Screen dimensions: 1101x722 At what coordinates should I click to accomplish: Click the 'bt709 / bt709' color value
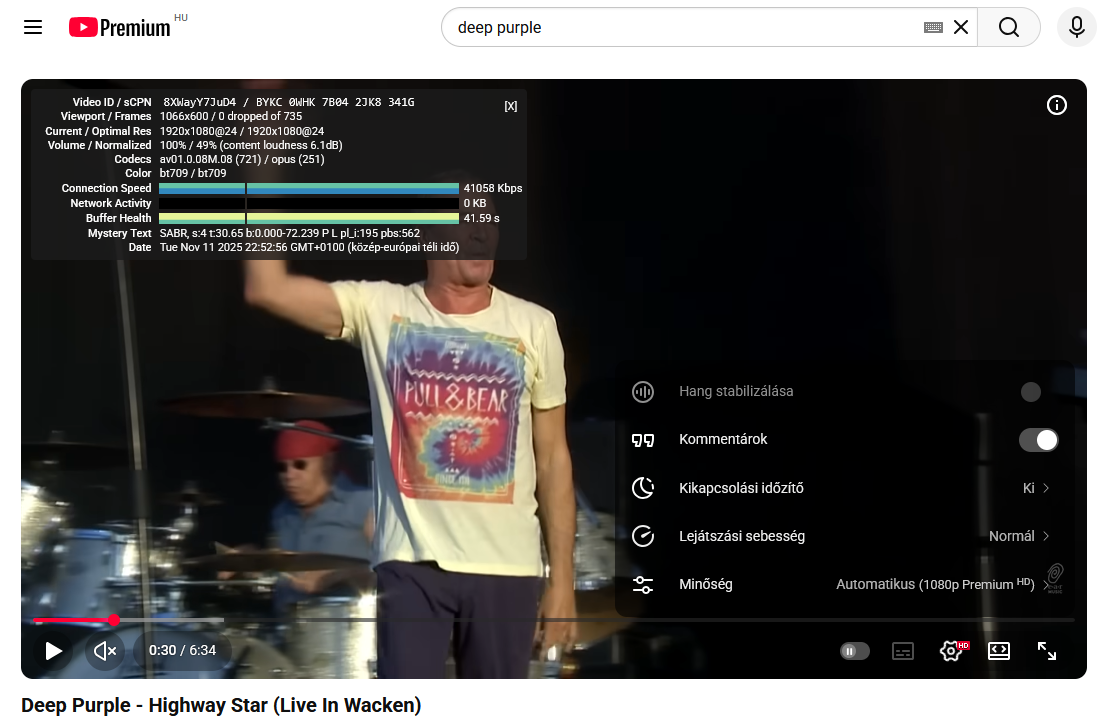click(193, 173)
